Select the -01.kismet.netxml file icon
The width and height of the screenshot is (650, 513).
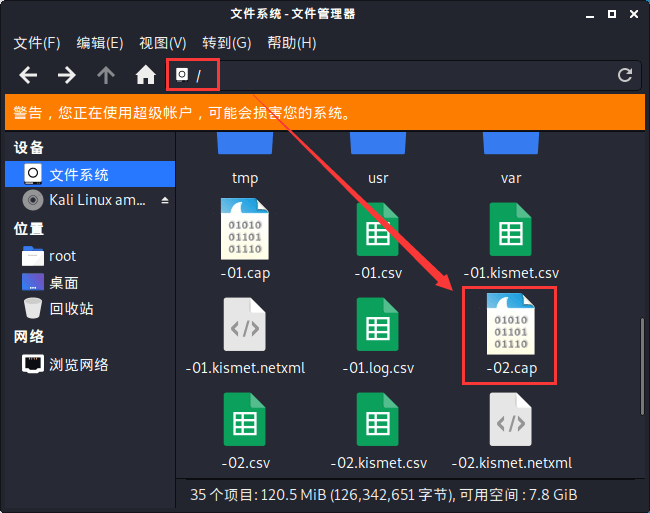(x=245, y=324)
